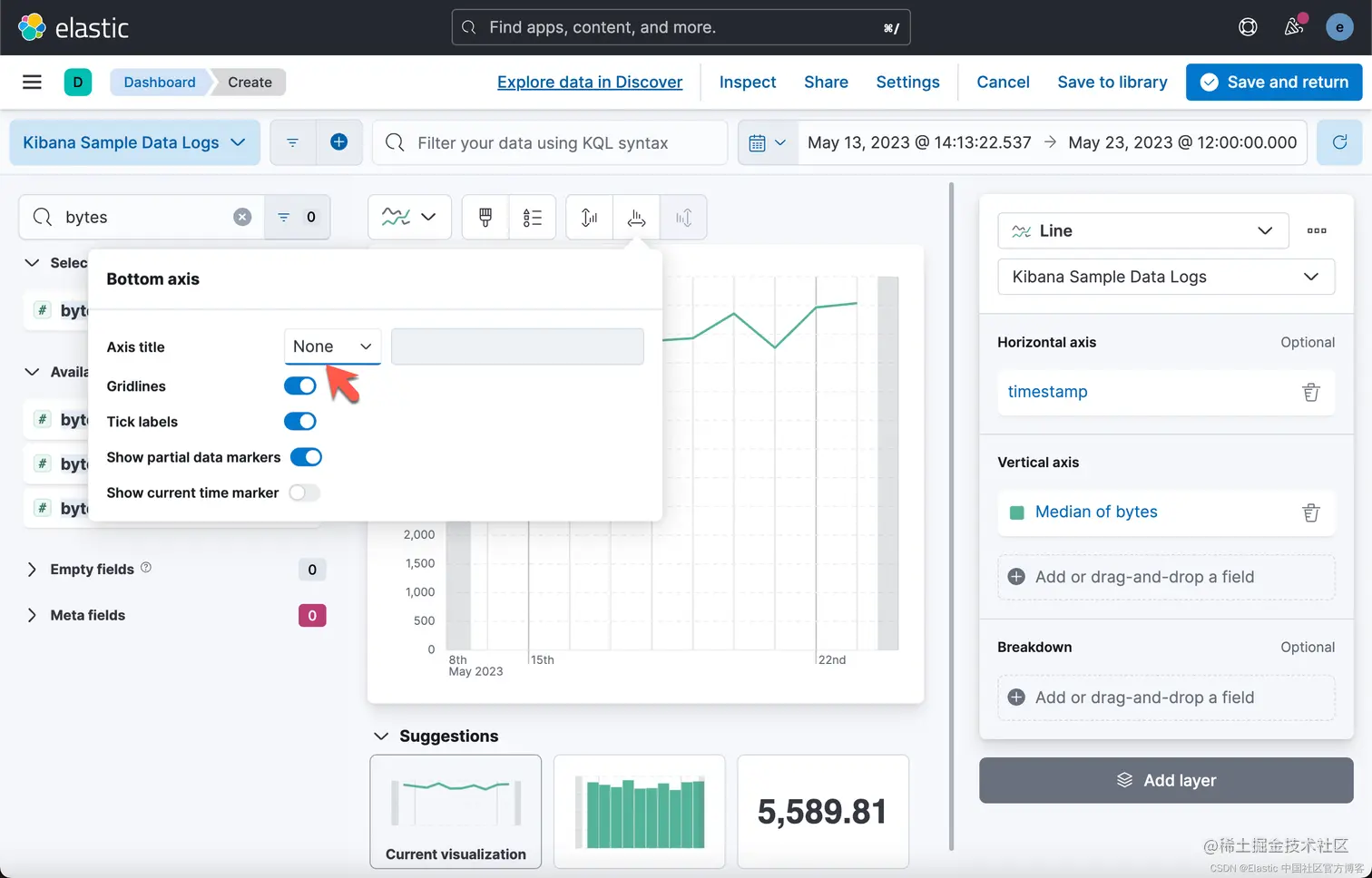Click the Add layer button
The width and height of the screenshot is (1372, 878).
[1166, 780]
